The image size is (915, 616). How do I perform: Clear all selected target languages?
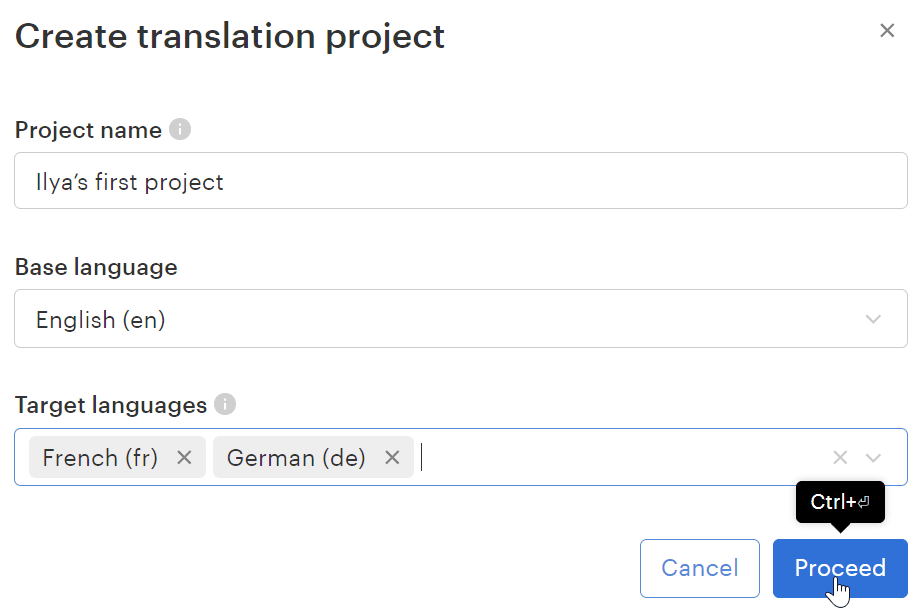840,457
